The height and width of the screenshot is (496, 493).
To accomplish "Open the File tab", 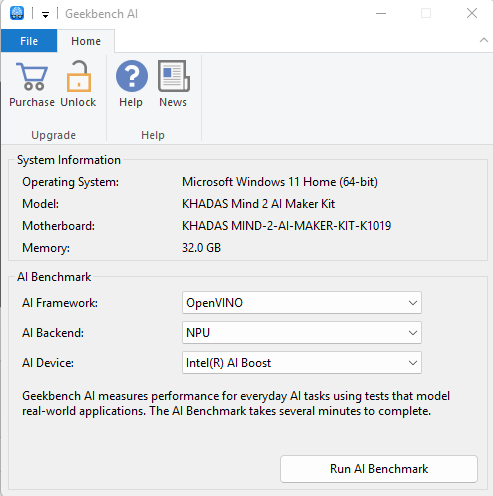I will tap(29, 41).
